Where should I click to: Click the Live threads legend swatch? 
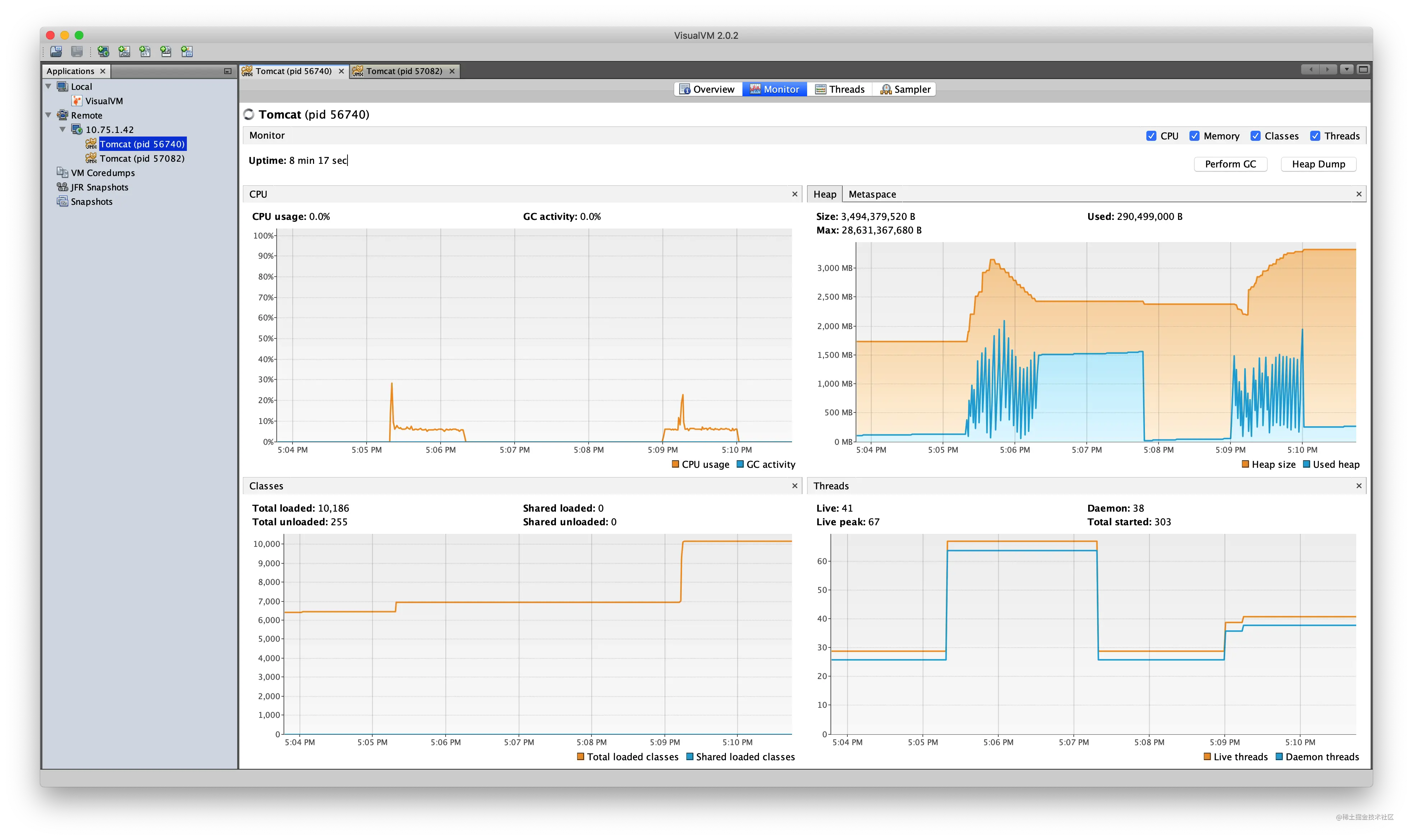click(1207, 757)
